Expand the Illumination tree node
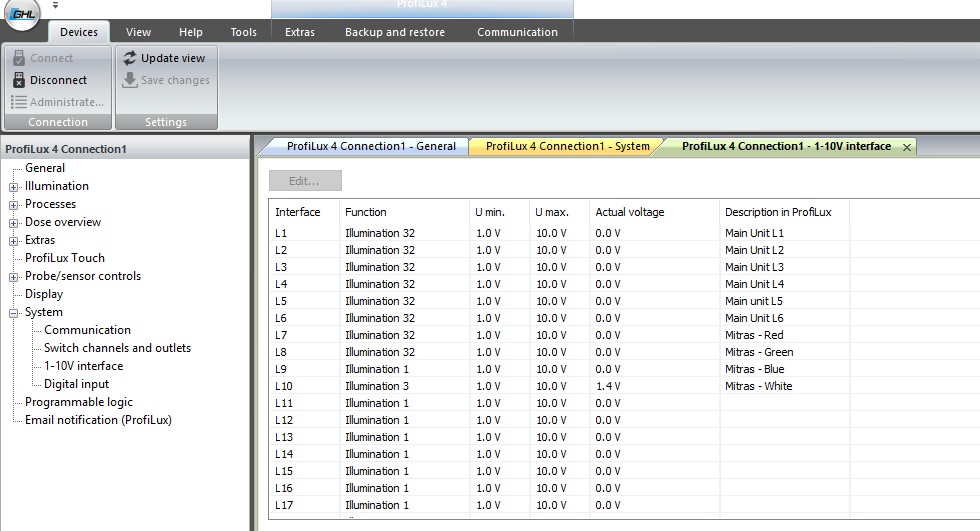Image resolution: width=980 pixels, height=531 pixels. coord(13,187)
